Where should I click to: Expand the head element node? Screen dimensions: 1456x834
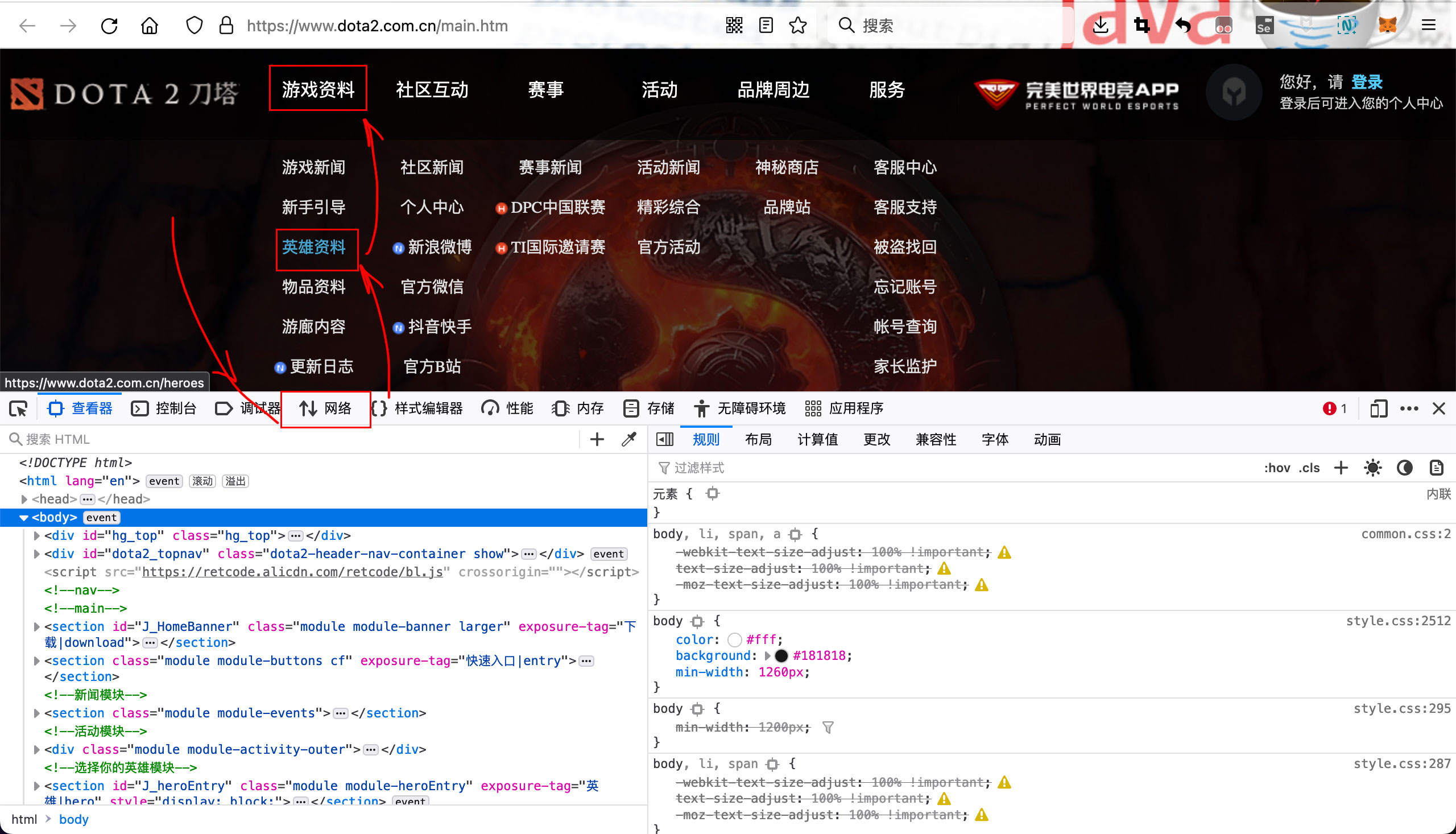[x=24, y=499]
